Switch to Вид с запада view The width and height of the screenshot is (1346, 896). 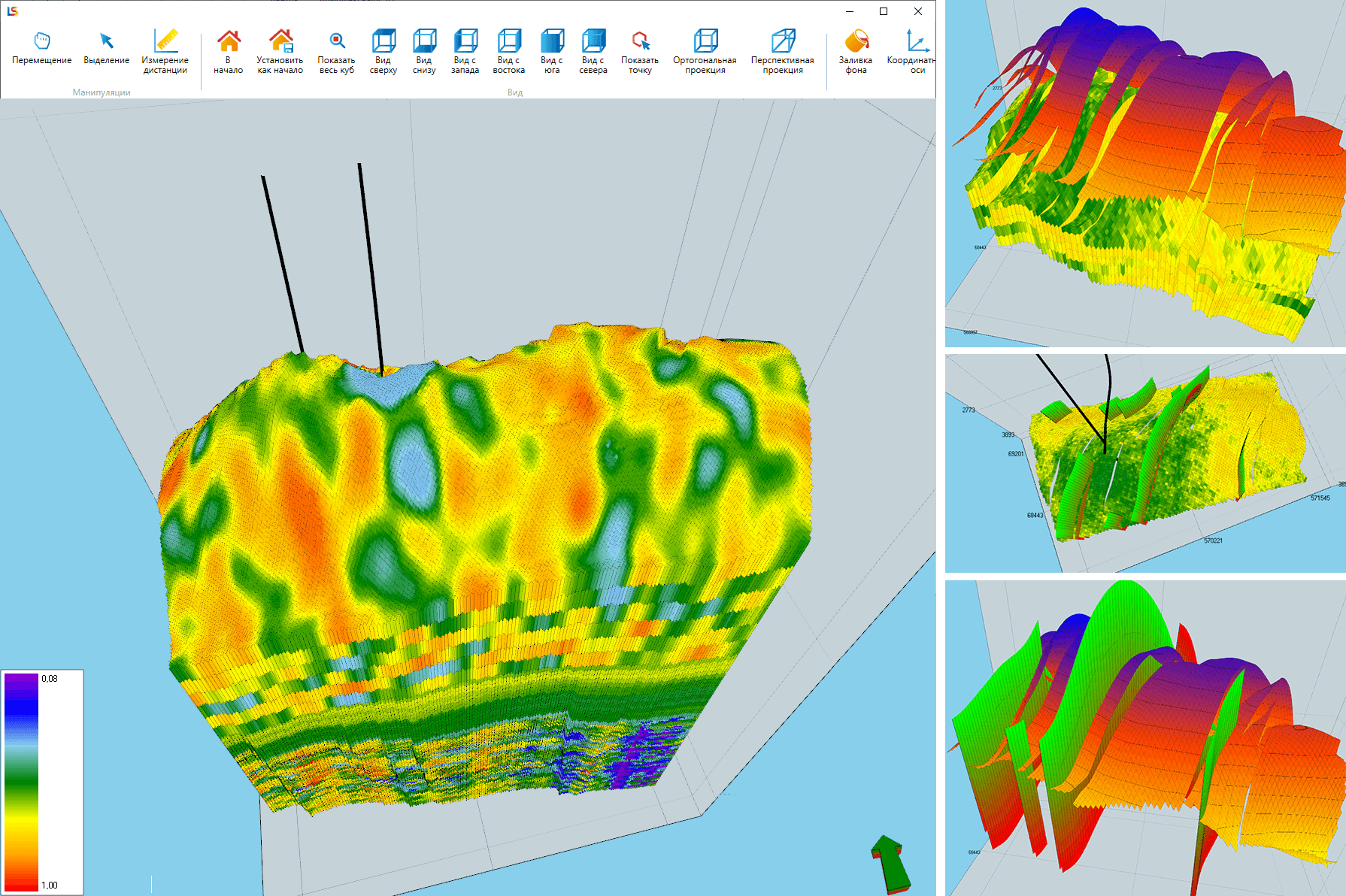click(465, 52)
